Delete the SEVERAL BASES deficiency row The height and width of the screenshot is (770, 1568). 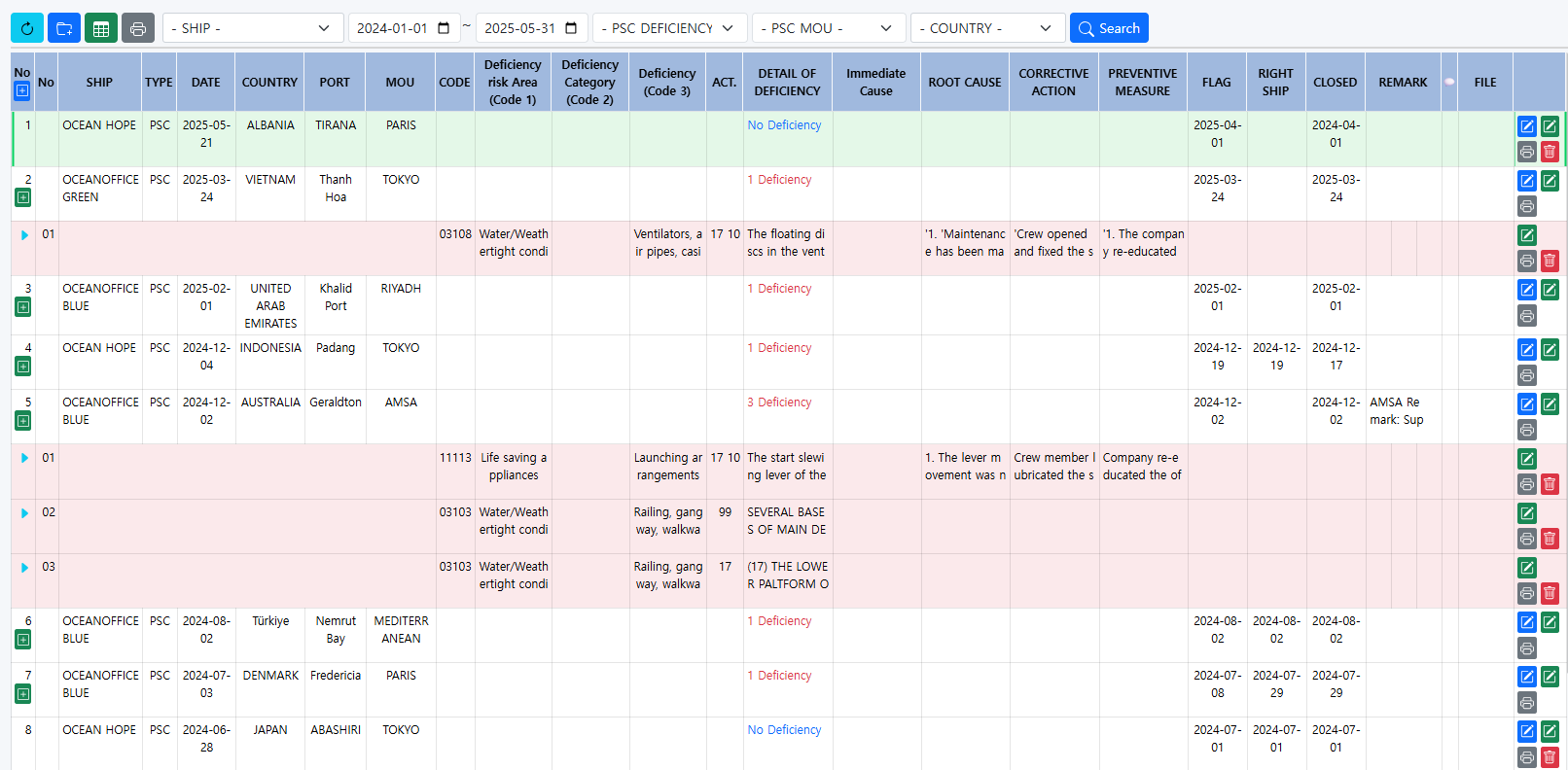coord(1550,539)
